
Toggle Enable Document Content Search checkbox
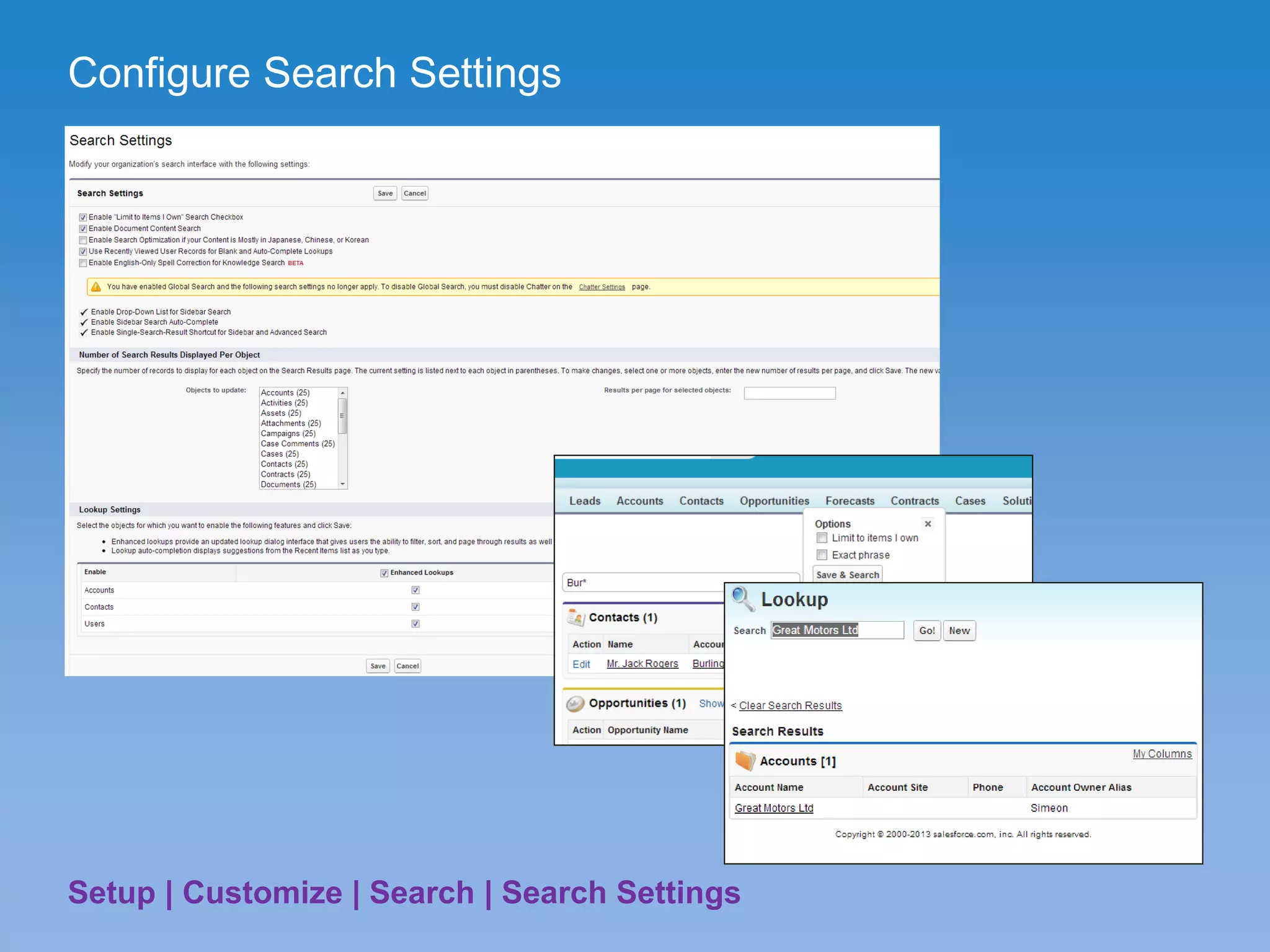coord(82,229)
